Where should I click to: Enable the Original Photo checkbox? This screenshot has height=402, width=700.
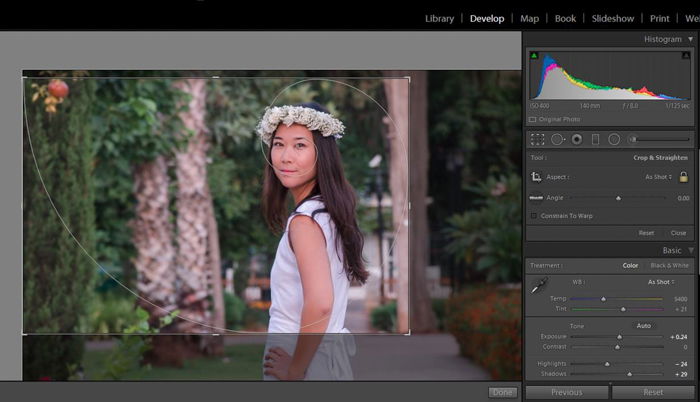[x=533, y=119]
